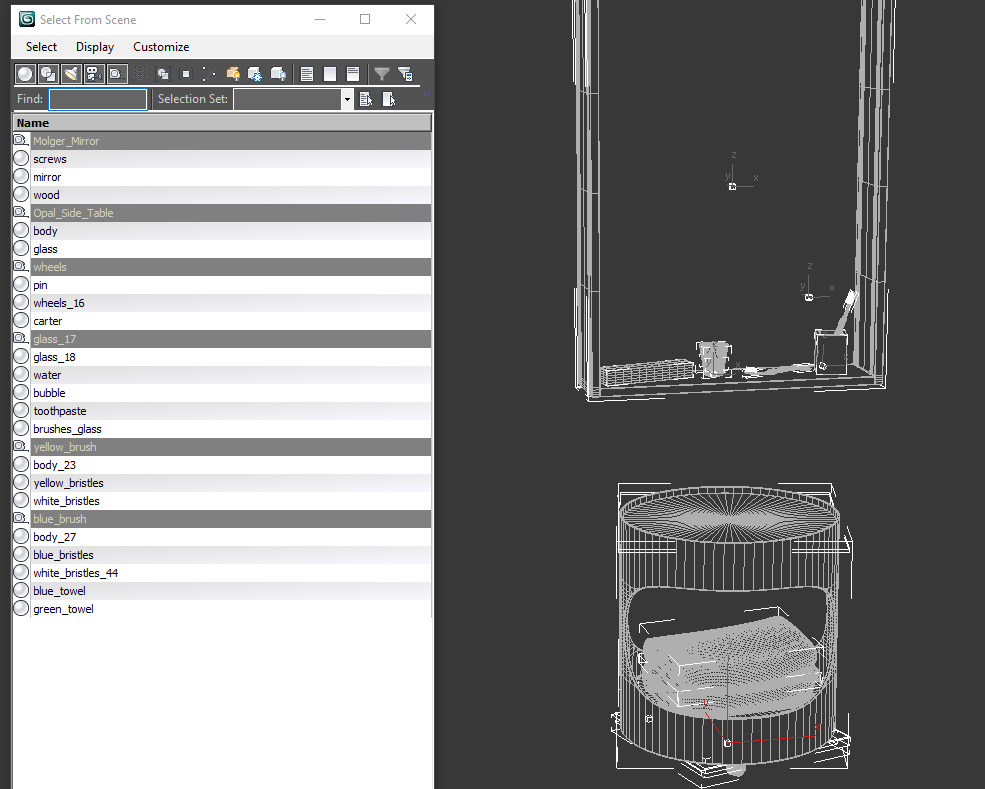The image size is (985, 789).
Task: Click the Name column header
Action: (x=222, y=123)
